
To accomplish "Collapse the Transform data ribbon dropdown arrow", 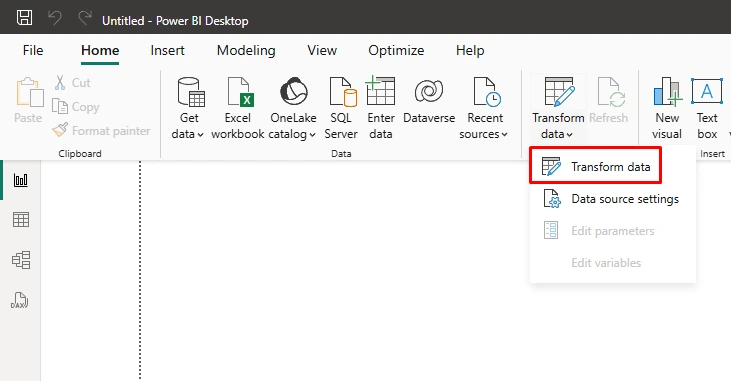I will (x=569, y=135).
